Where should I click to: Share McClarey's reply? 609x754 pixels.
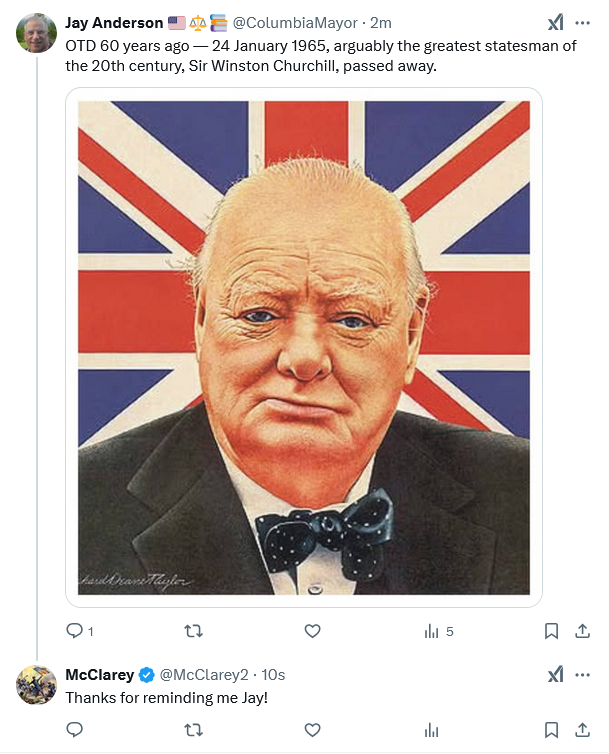581,731
